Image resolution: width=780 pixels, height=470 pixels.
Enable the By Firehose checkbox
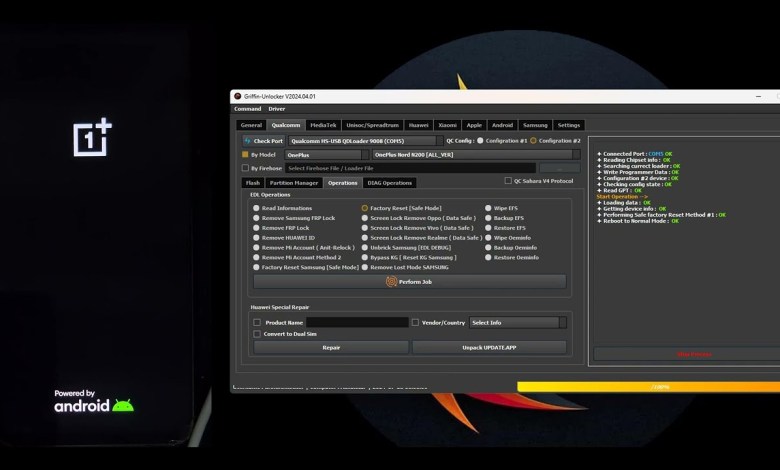click(245, 168)
